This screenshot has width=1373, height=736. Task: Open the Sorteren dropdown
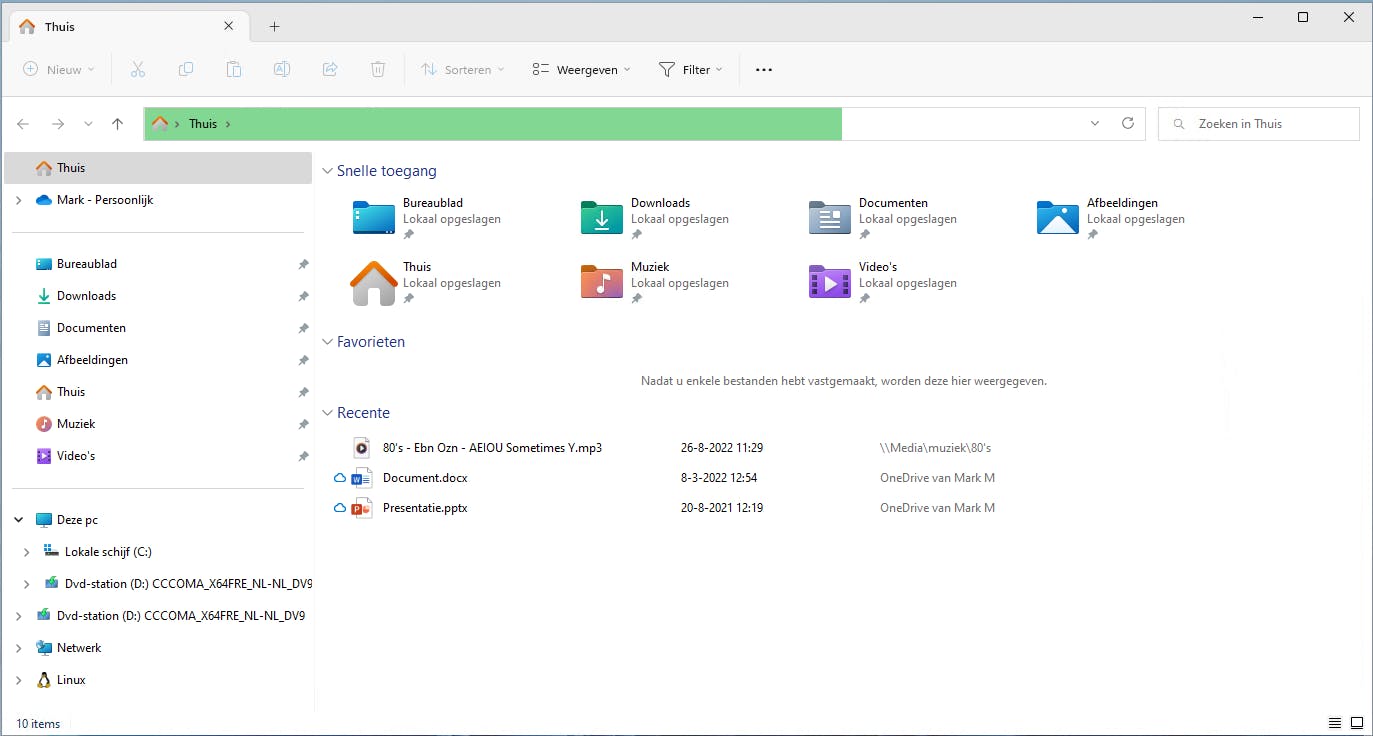coord(463,69)
